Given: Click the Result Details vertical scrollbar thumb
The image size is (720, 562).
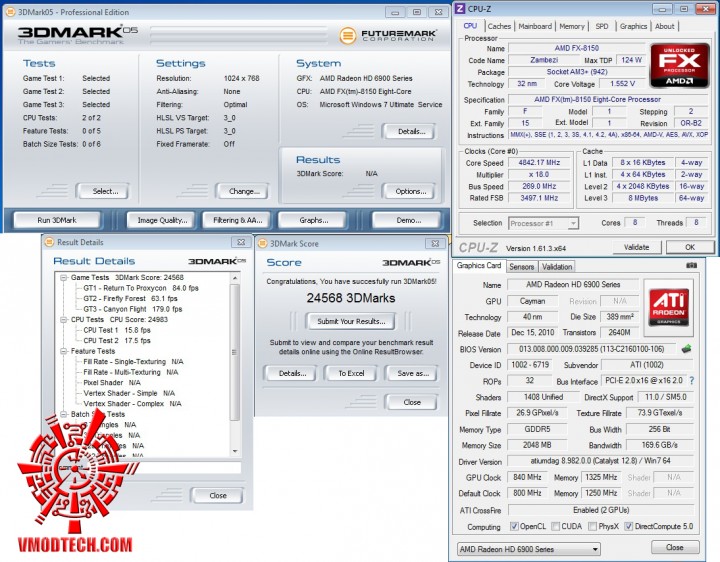Looking at the screenshot, I should (235, 352).
